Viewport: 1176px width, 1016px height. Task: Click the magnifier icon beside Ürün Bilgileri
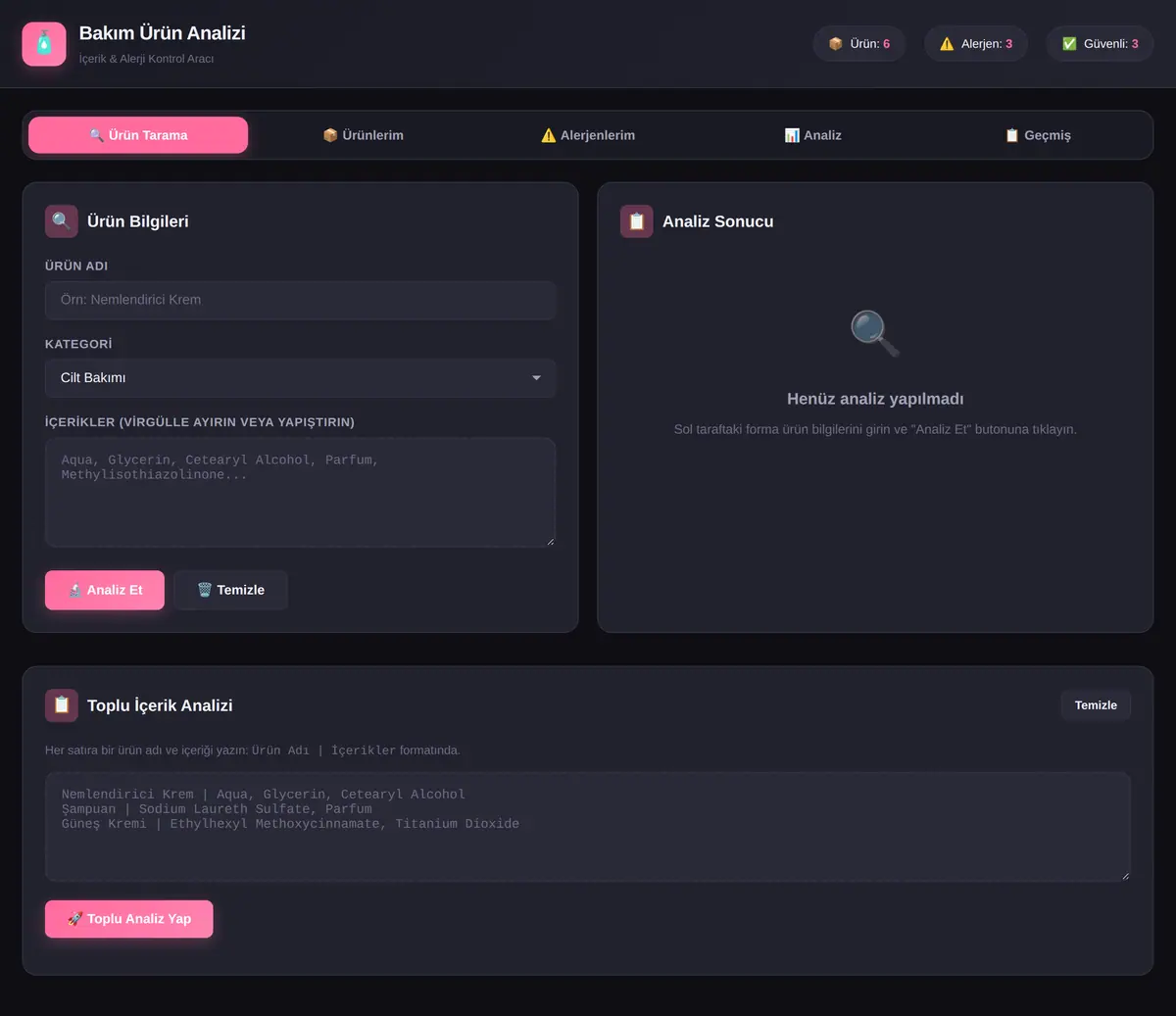pyautogui.click(x=61, y=221)
